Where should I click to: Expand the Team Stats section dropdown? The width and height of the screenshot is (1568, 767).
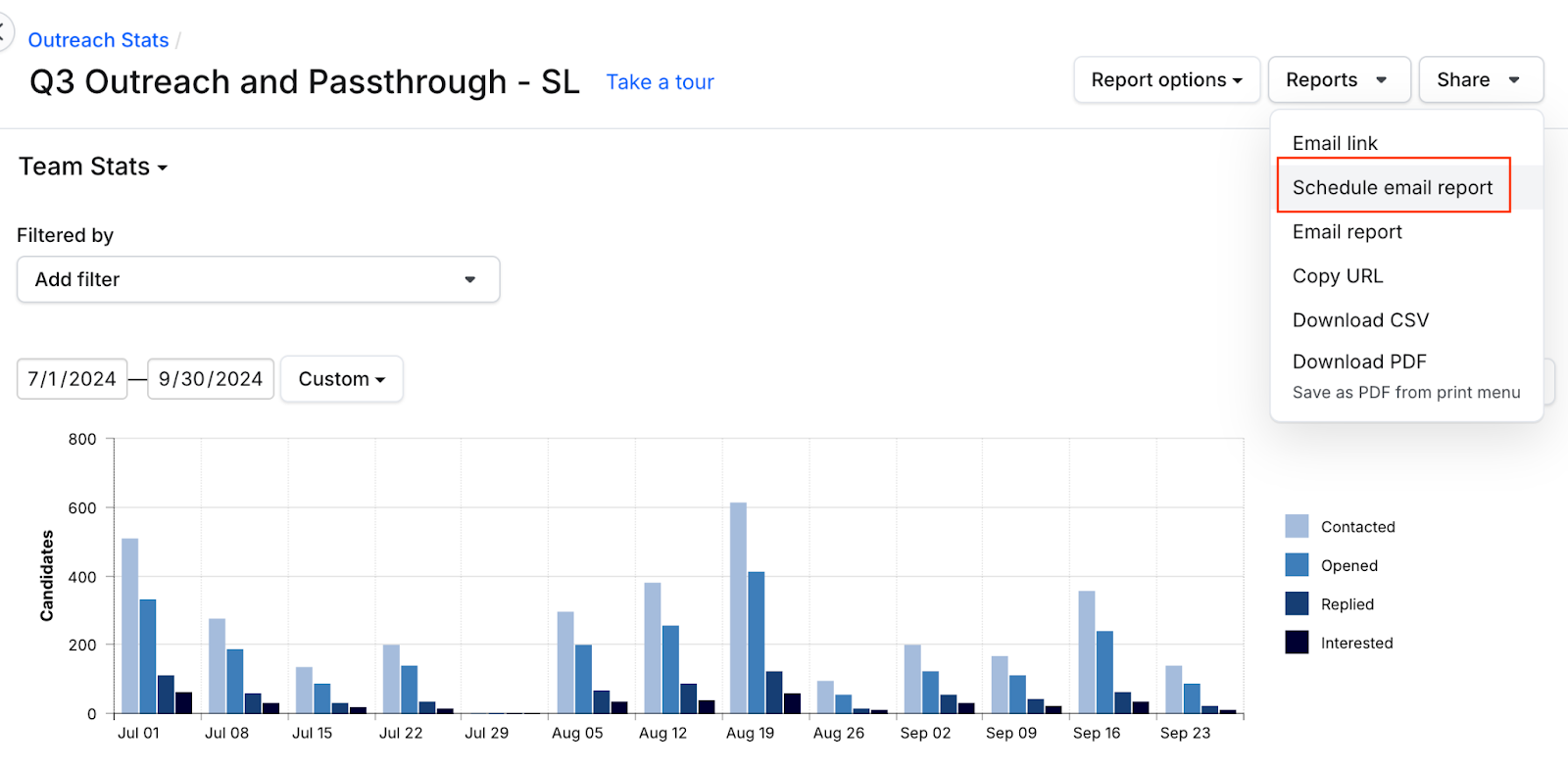[x=93, y=168]
